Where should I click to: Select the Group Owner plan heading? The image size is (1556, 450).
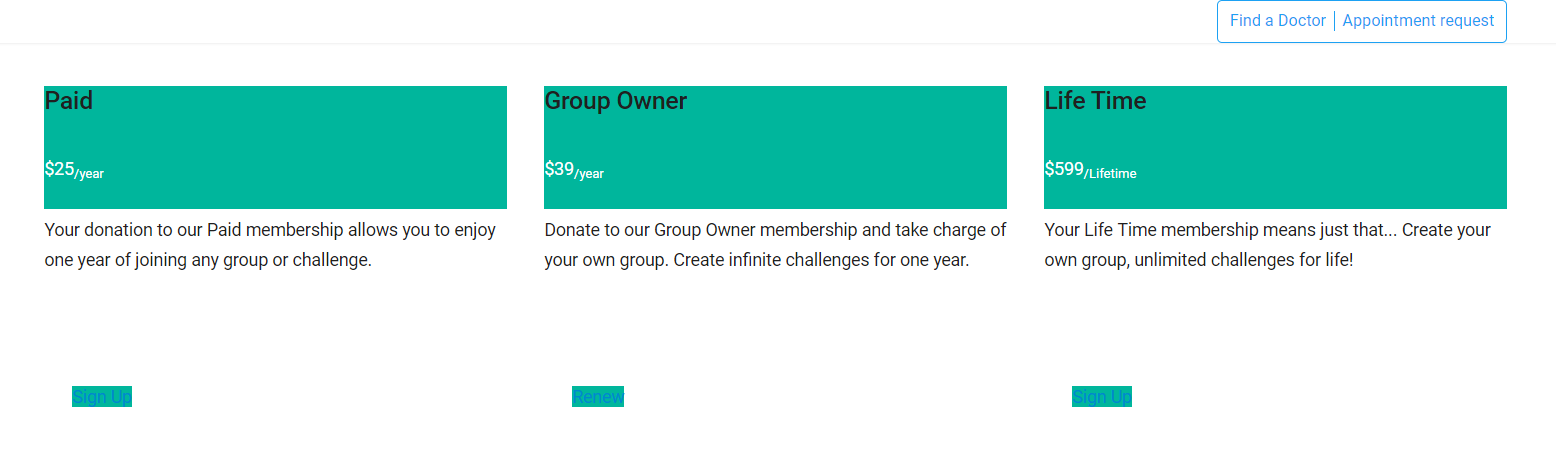tap(616, 101)
